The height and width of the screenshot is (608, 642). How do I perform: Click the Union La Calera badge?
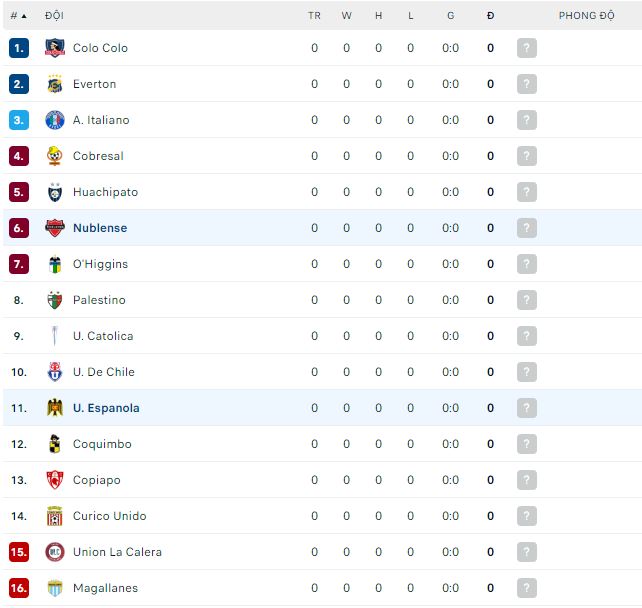click(55, 552)
